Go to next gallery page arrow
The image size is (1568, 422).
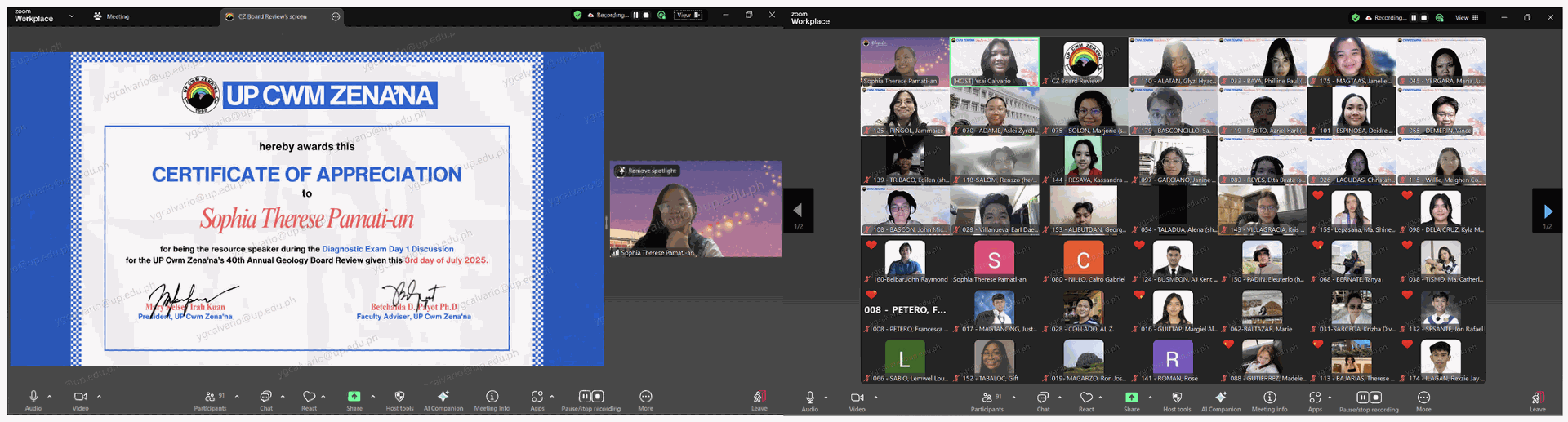tap(1547, 211)
